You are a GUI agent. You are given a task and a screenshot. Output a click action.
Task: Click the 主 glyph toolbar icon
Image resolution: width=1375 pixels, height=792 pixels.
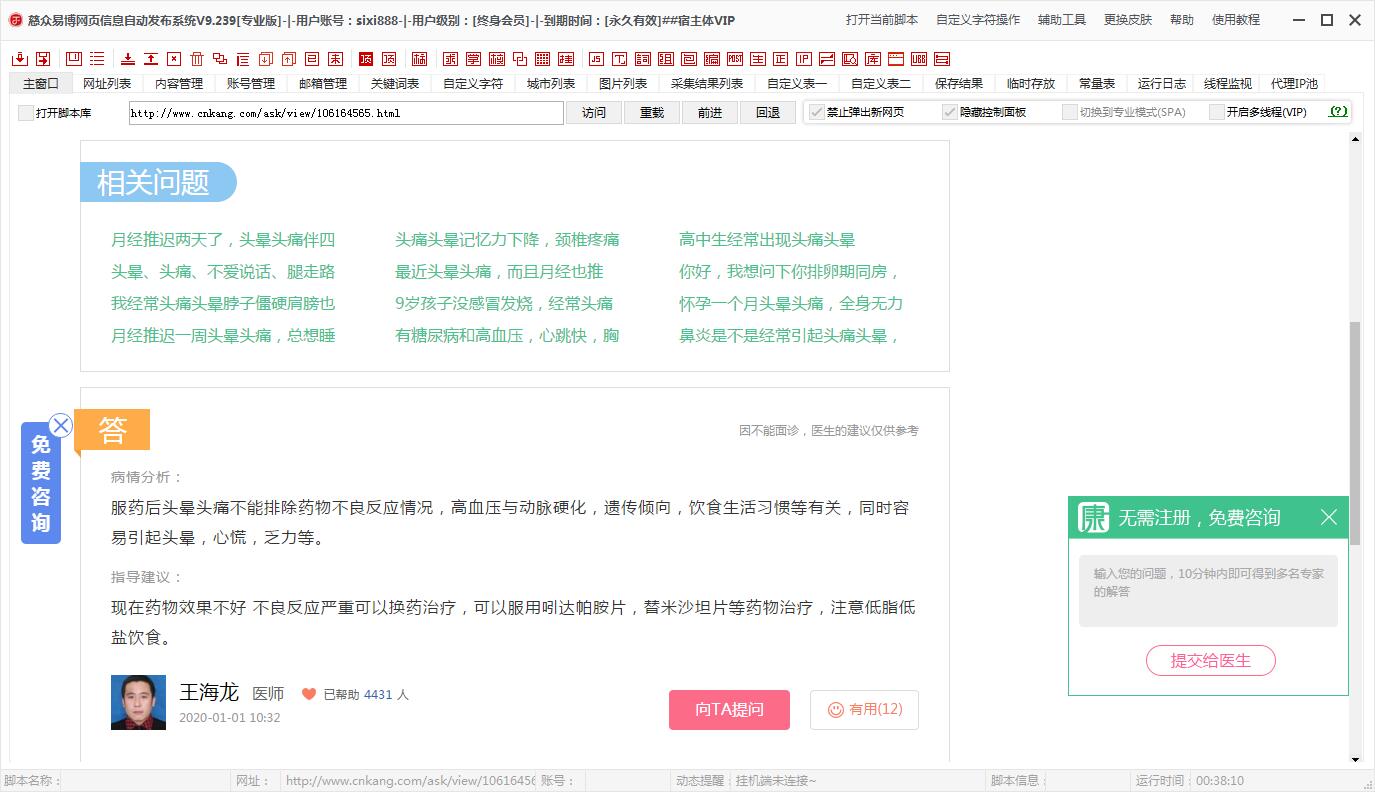point(758,59)
